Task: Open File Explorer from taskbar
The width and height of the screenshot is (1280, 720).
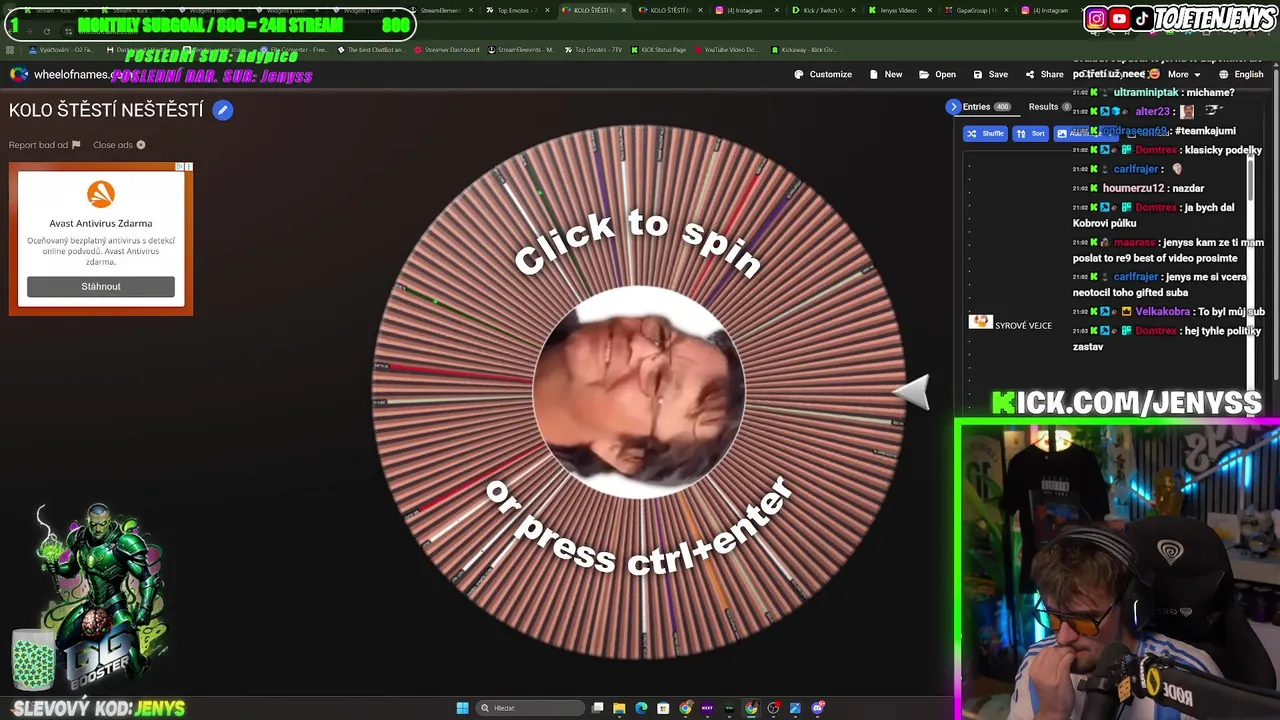Action: tap(619, 708)
